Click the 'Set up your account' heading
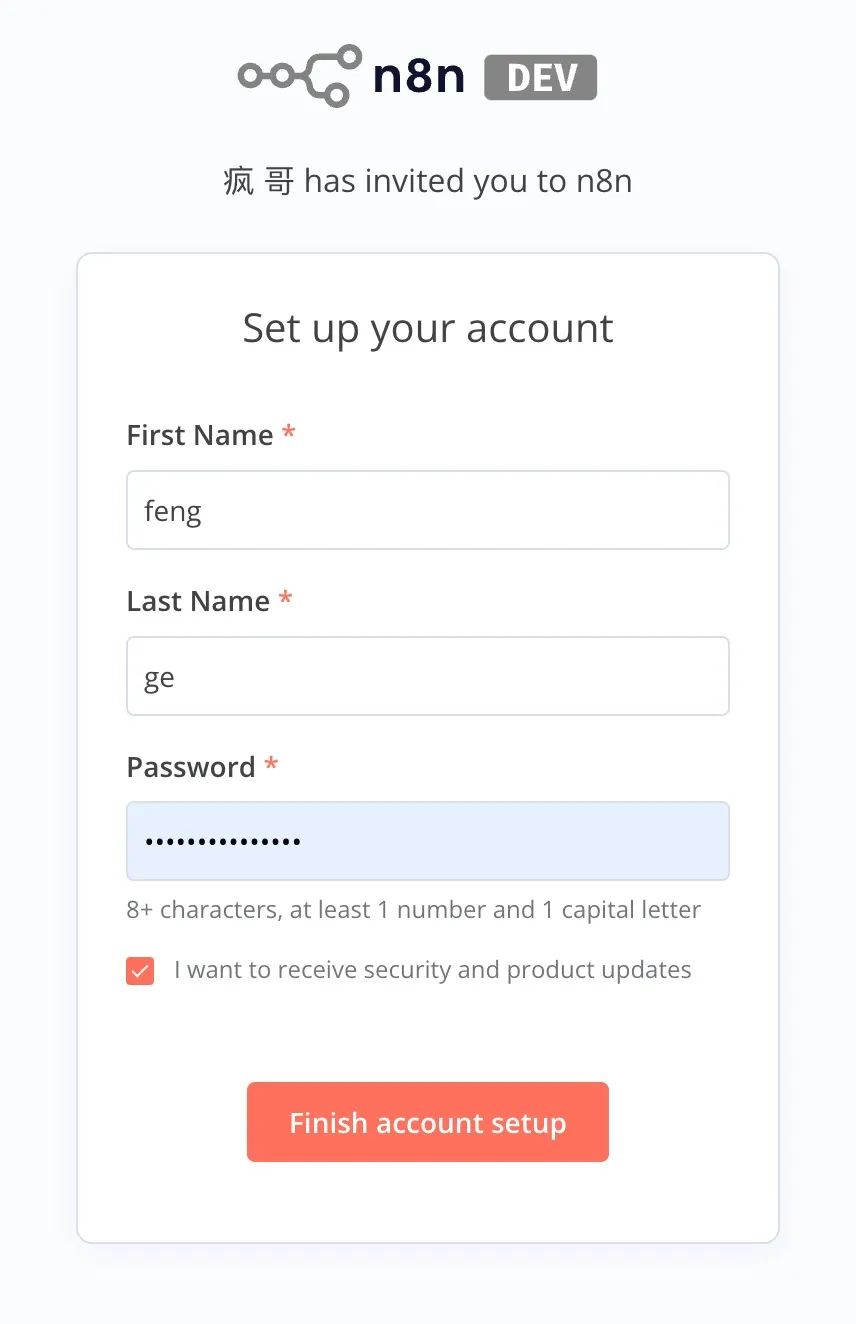This screenshot has height=1324, width=856. [x=428, y=327]
